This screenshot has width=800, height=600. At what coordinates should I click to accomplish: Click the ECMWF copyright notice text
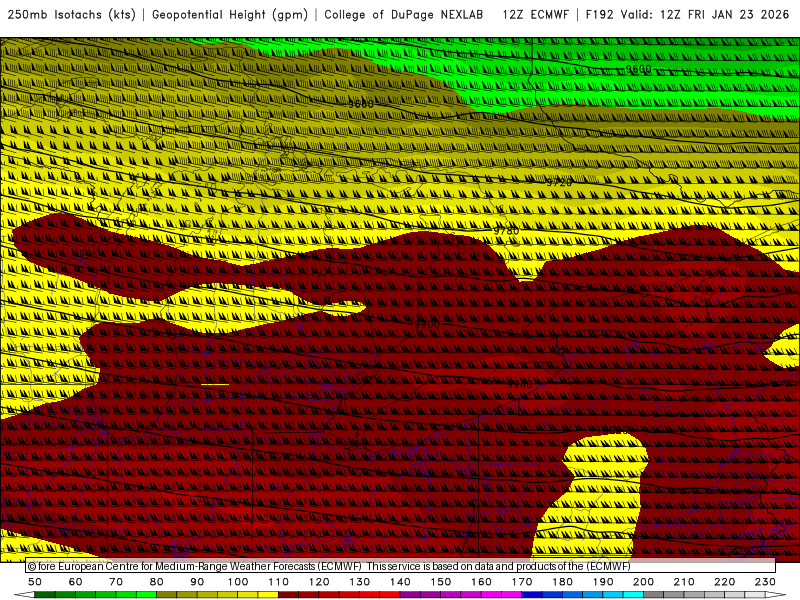click(x=330, y=566)
